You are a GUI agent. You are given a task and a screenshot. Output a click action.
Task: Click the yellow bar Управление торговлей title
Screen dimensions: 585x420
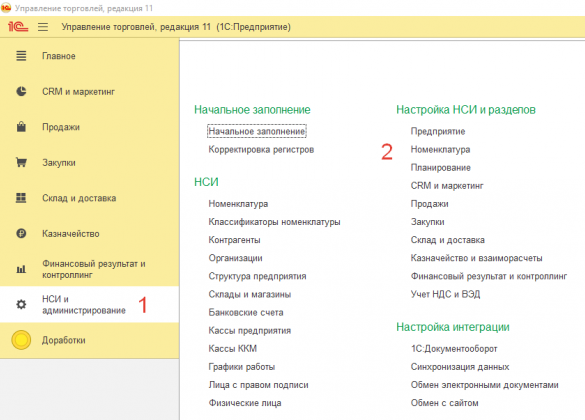coord(176,27)
